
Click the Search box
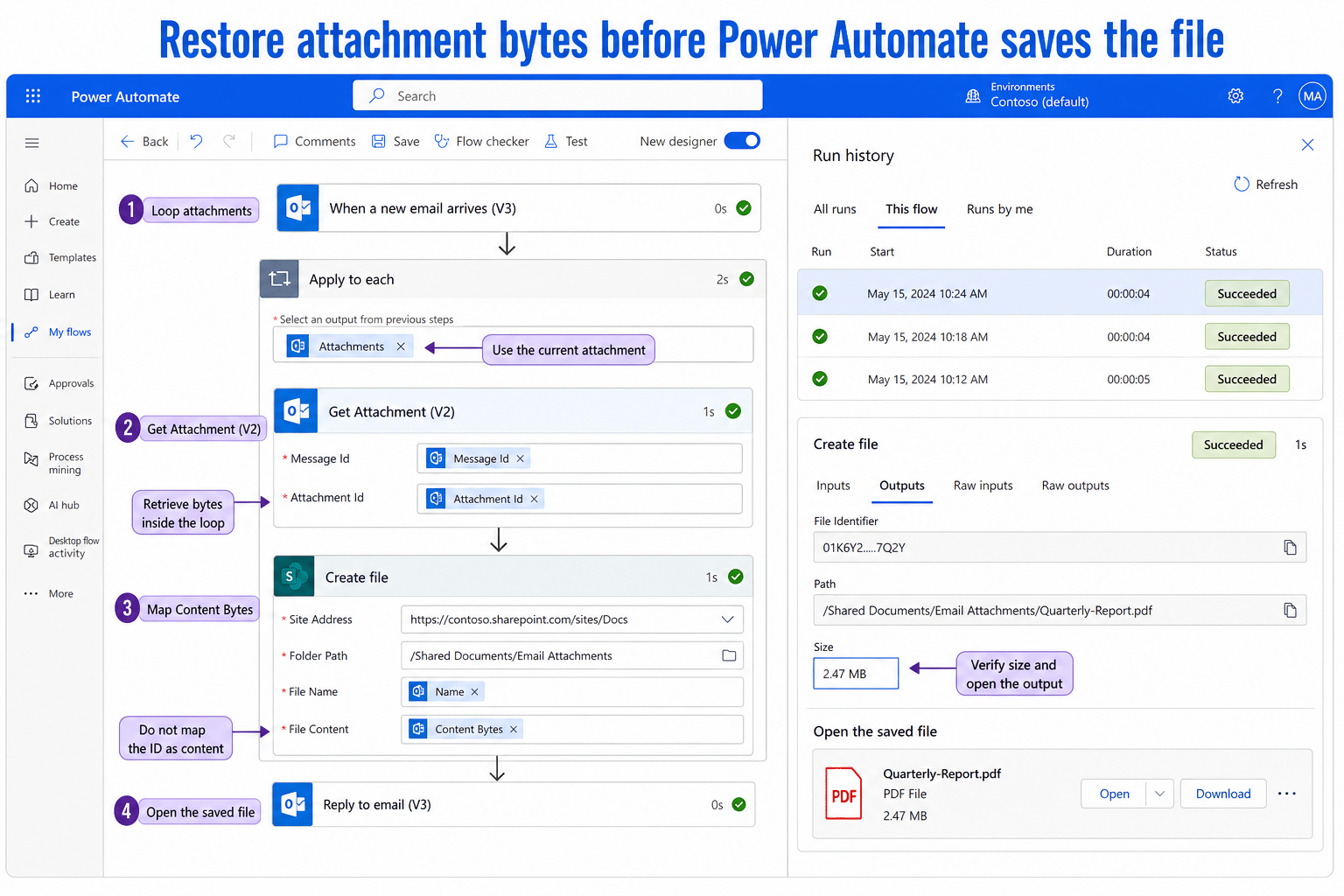click(x=557, y=96)
